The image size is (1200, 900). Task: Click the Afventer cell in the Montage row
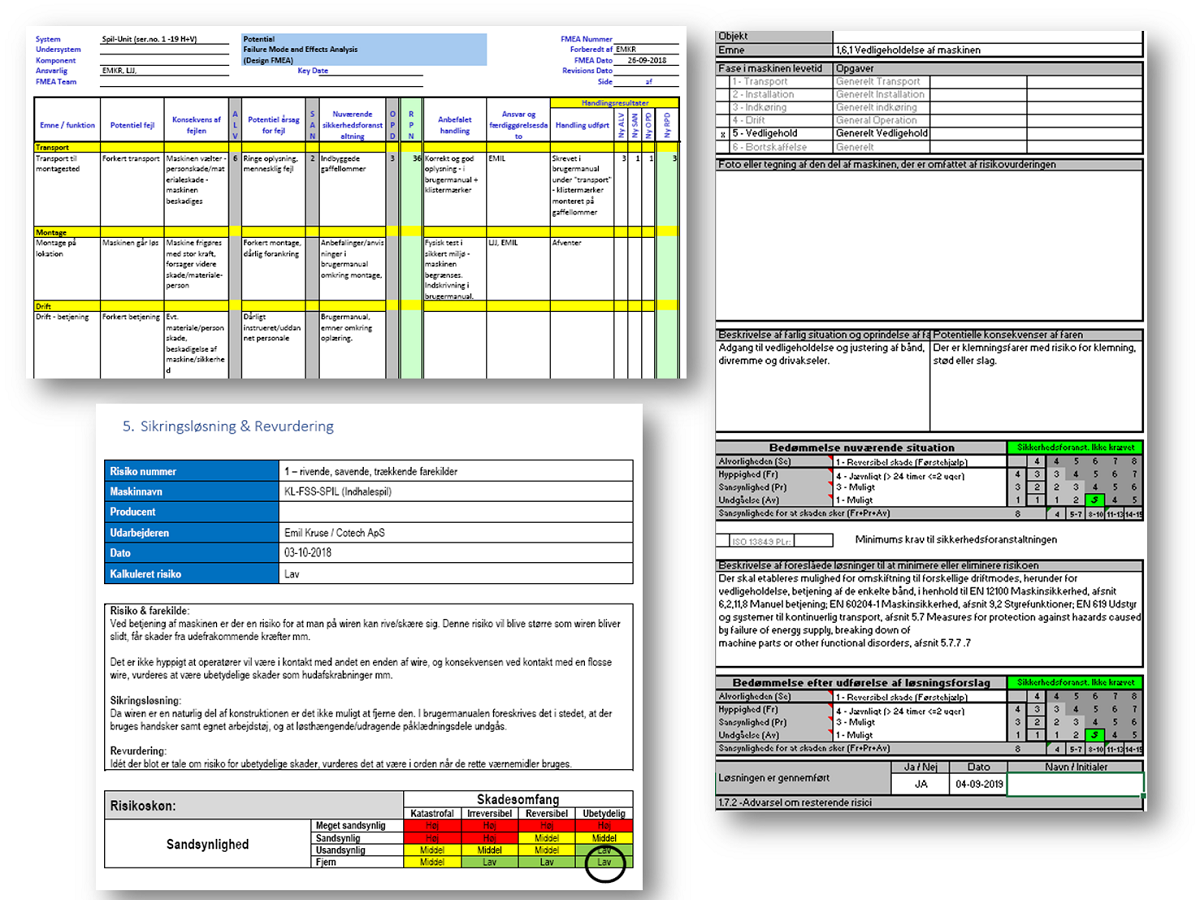(582, 268)
